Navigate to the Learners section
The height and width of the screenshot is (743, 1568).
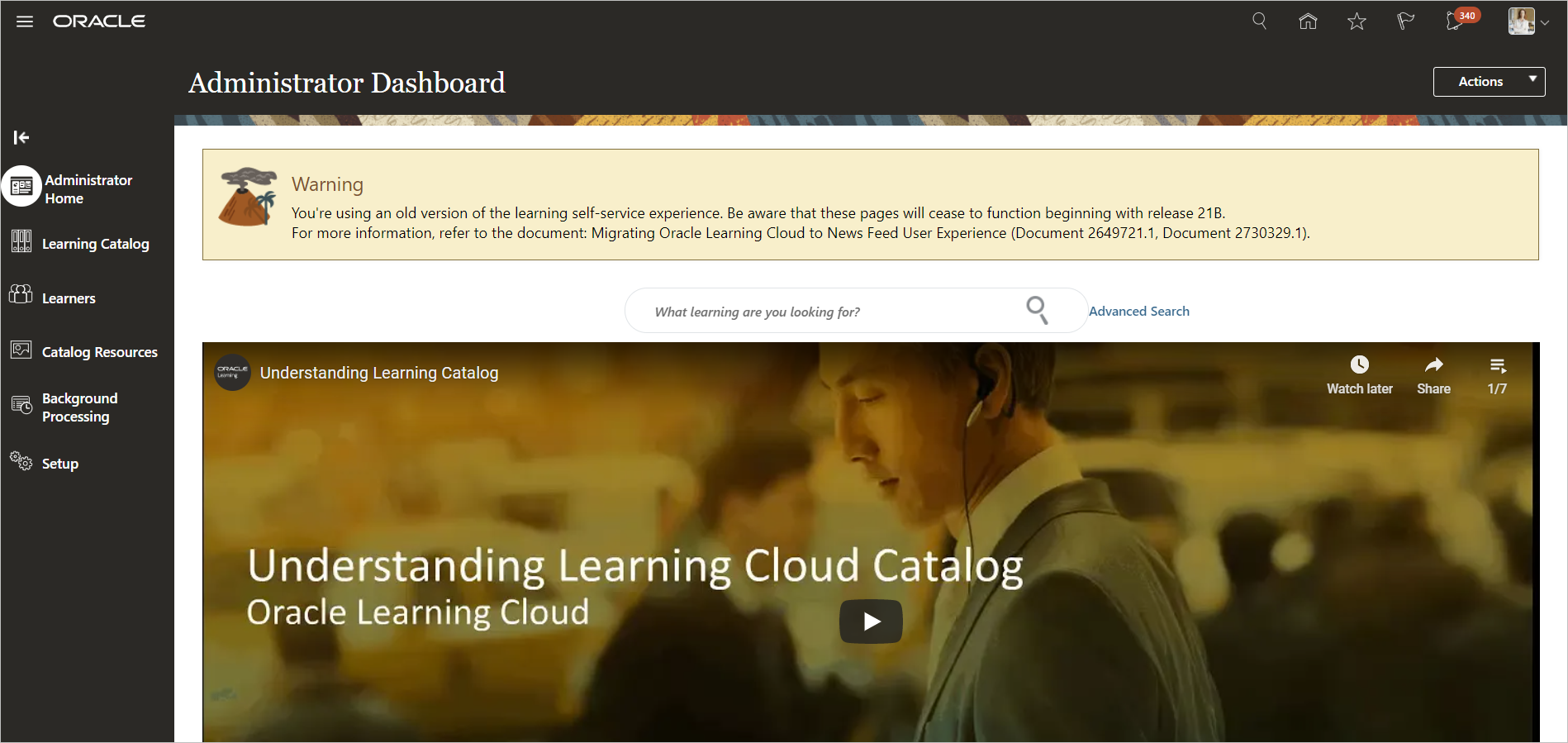point(69,298)
